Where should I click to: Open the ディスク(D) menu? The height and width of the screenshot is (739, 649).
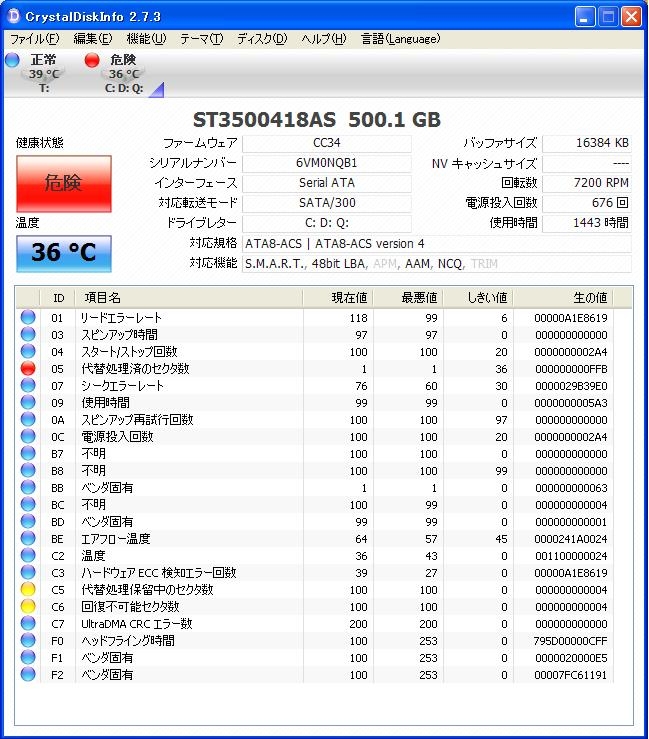(262, 39)
